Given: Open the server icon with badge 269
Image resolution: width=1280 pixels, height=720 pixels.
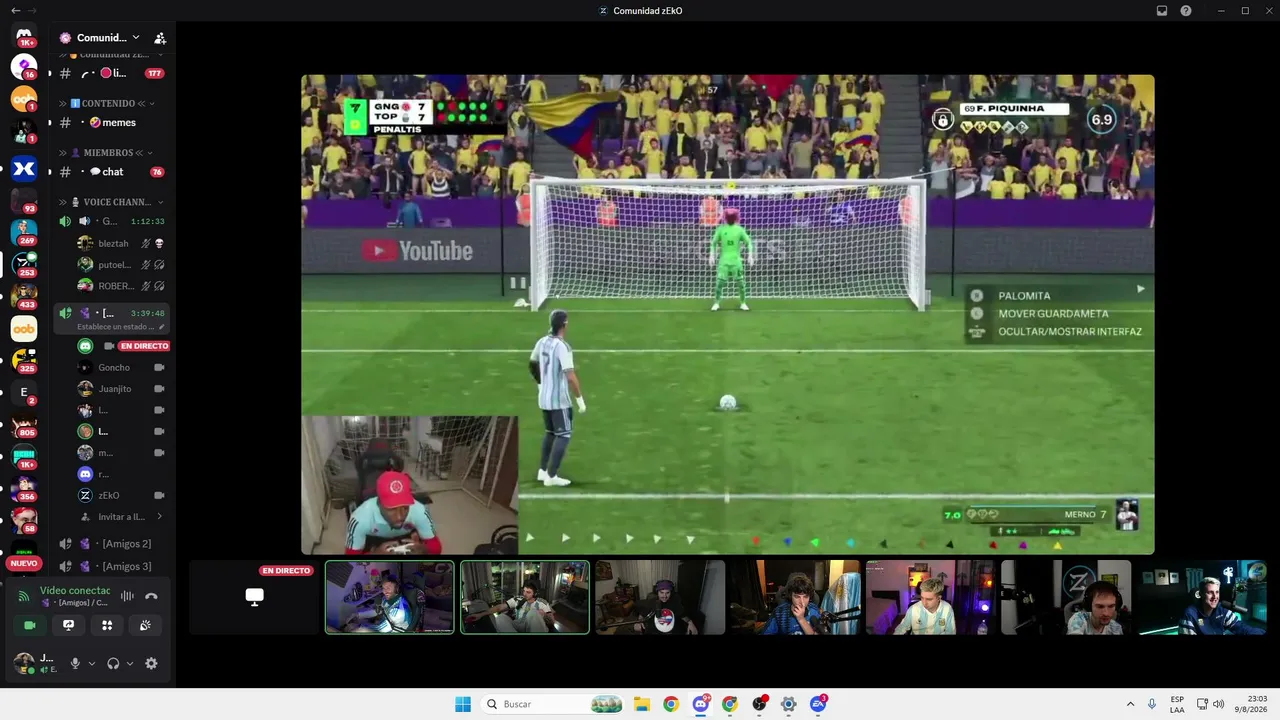Looking at the screenshot, I should (24, 232).
